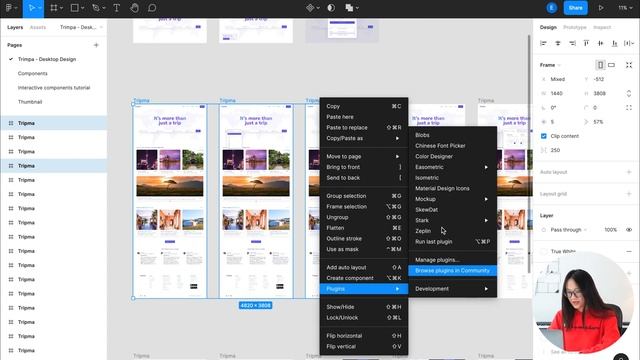640x360 pixels.
Task: Click the Boolean operations icon
Action: tap(349, 8)
